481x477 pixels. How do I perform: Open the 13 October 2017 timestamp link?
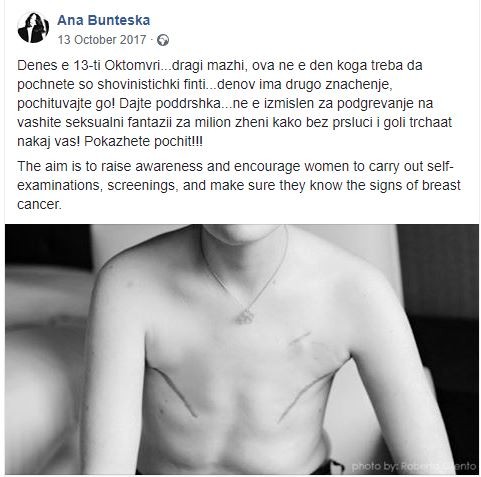(102, 40)
